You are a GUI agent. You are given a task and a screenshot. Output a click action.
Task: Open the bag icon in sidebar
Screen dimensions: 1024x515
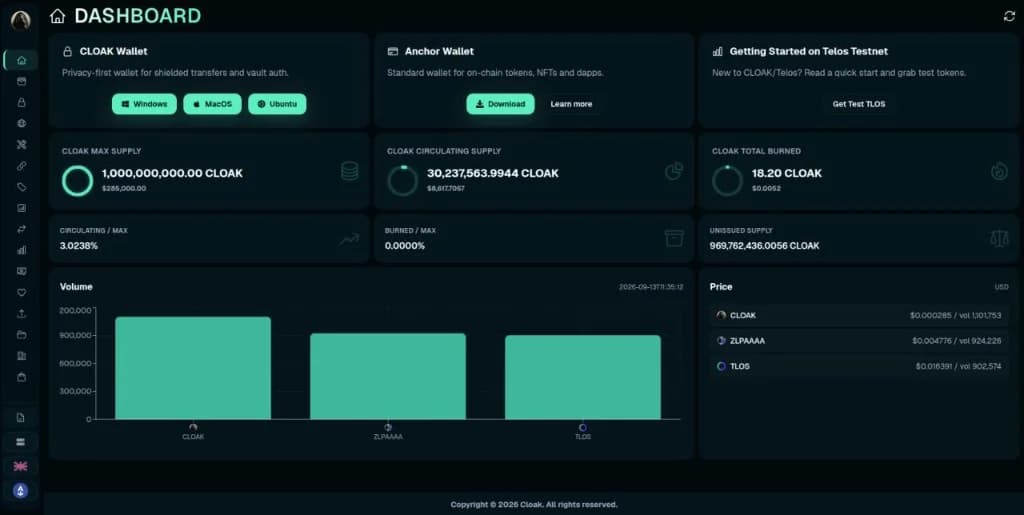pyautogui.click(x=21, y=377)
